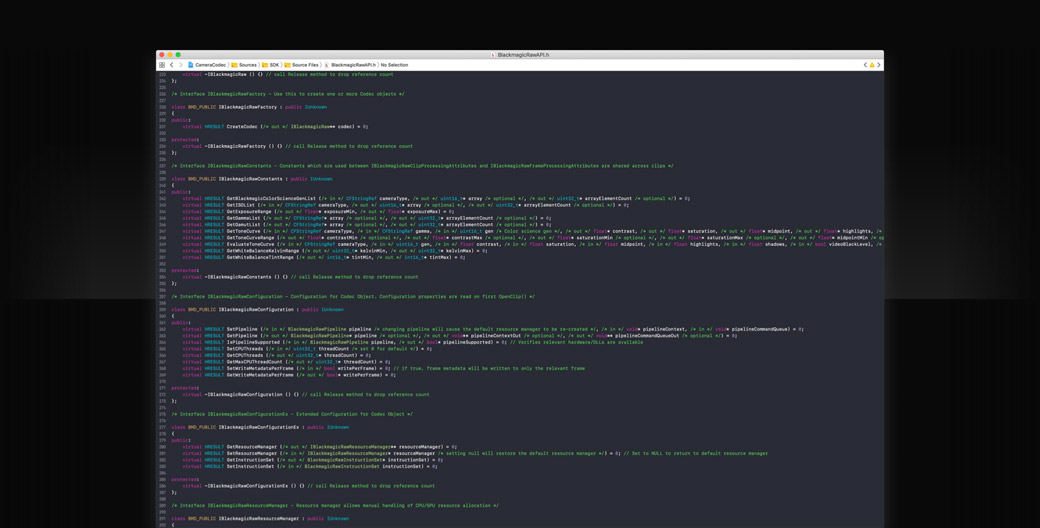This screenshot has width=1040, height=528.
Task: Click the header file icon in title bar
Action: pos(493,55)
